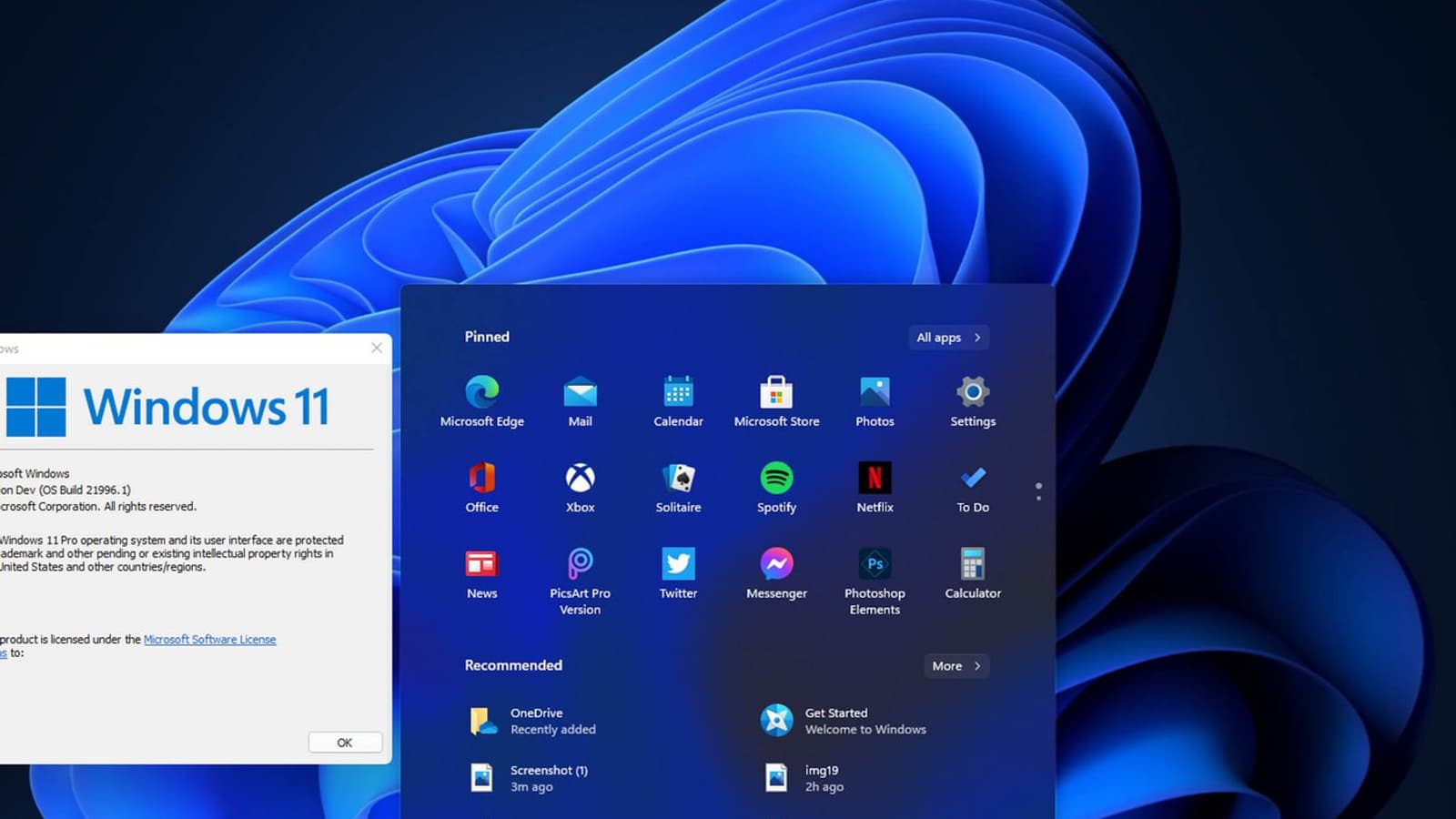Open Get Started welcome item
1456x819 pixels.
[x=843, y=721]
